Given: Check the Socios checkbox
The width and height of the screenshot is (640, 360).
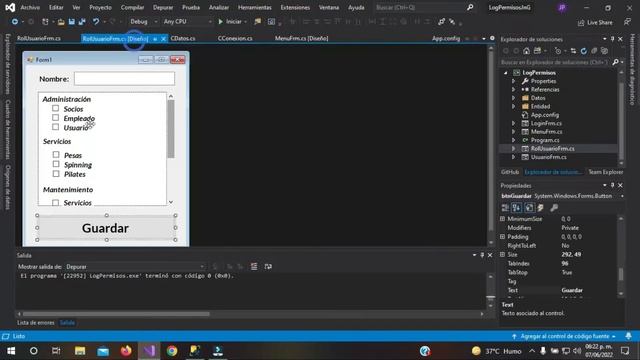Looking at the screenshot, I should (56, 108).
